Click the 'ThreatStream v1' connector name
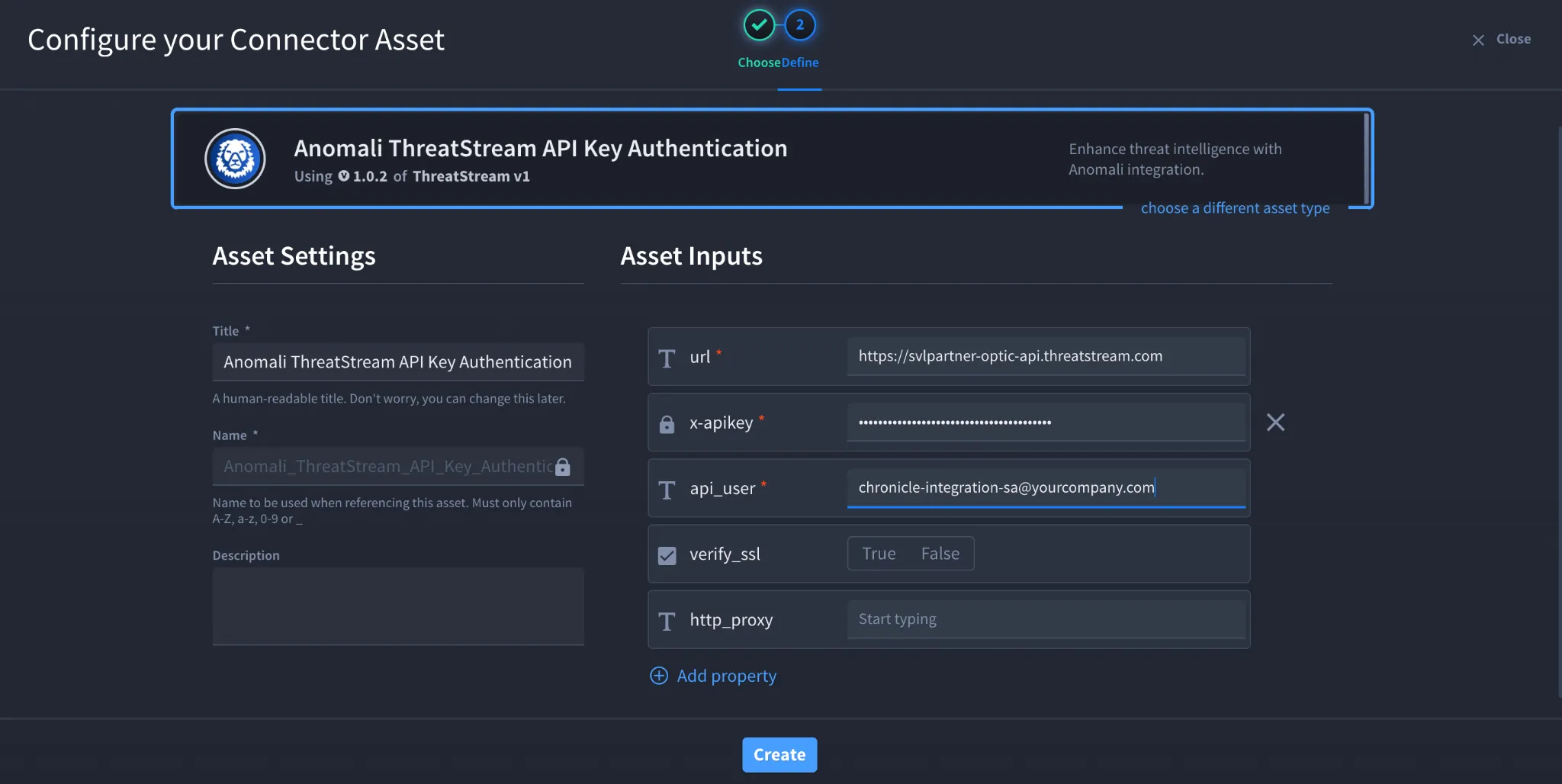1562x784 pixels. [x=471, y=176]
